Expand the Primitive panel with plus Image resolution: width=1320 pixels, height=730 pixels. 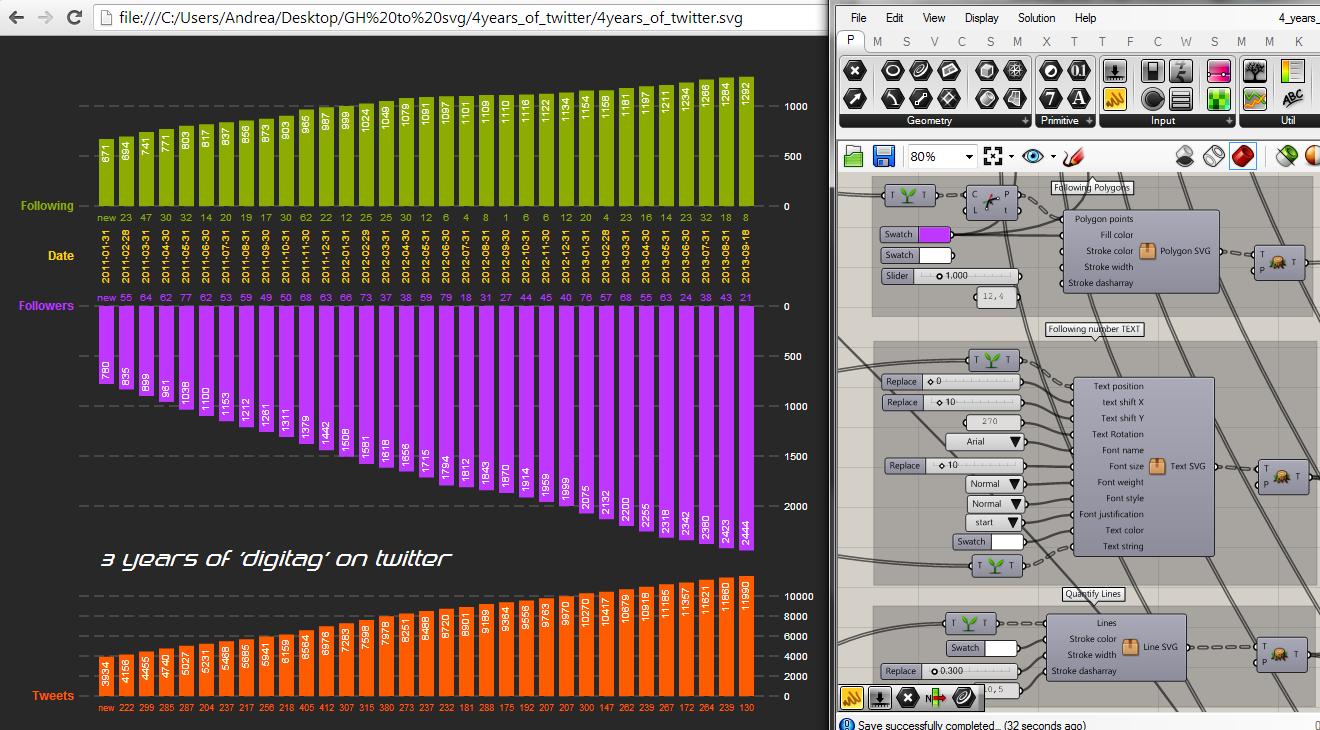(1088, 121)
